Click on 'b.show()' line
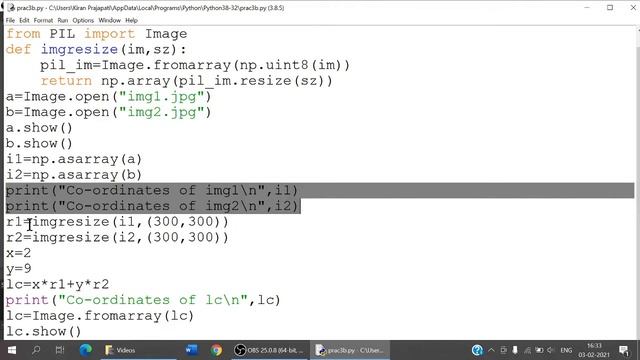The image size is (640, 360). tap(39, 144)
